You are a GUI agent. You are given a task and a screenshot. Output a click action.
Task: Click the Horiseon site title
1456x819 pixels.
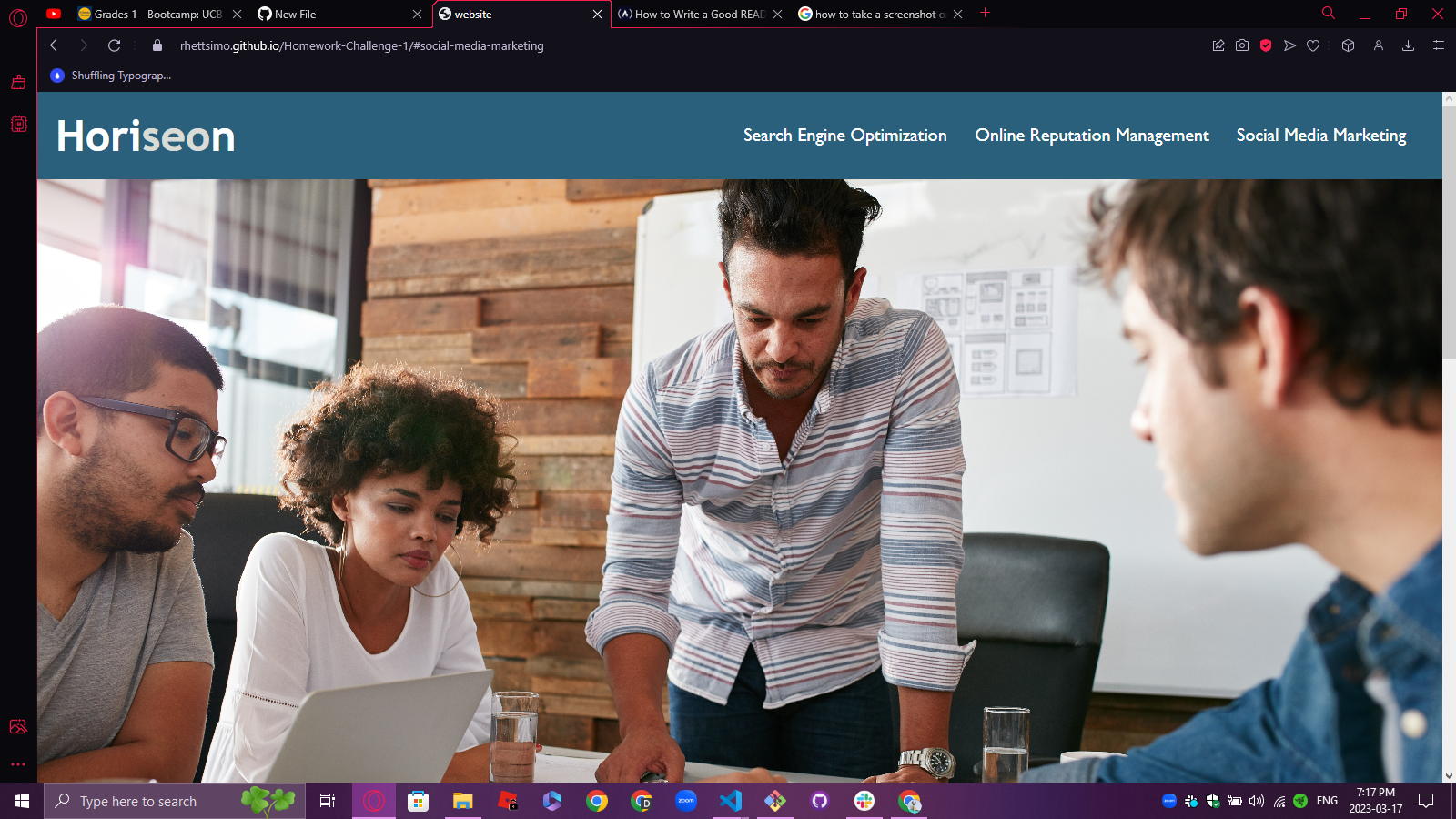coord(146,136)
